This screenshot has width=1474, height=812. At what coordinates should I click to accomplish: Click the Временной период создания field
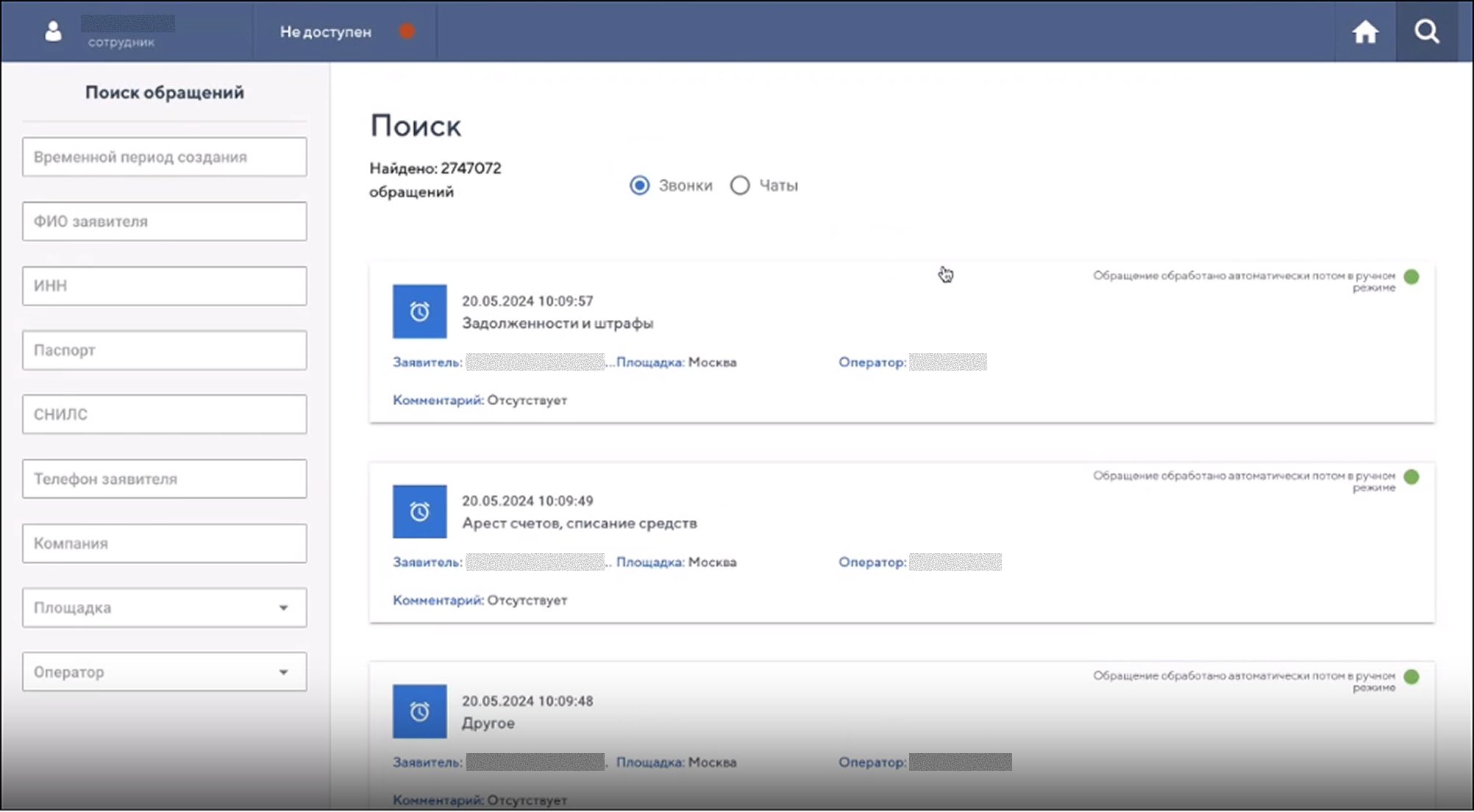click(164, 157)
